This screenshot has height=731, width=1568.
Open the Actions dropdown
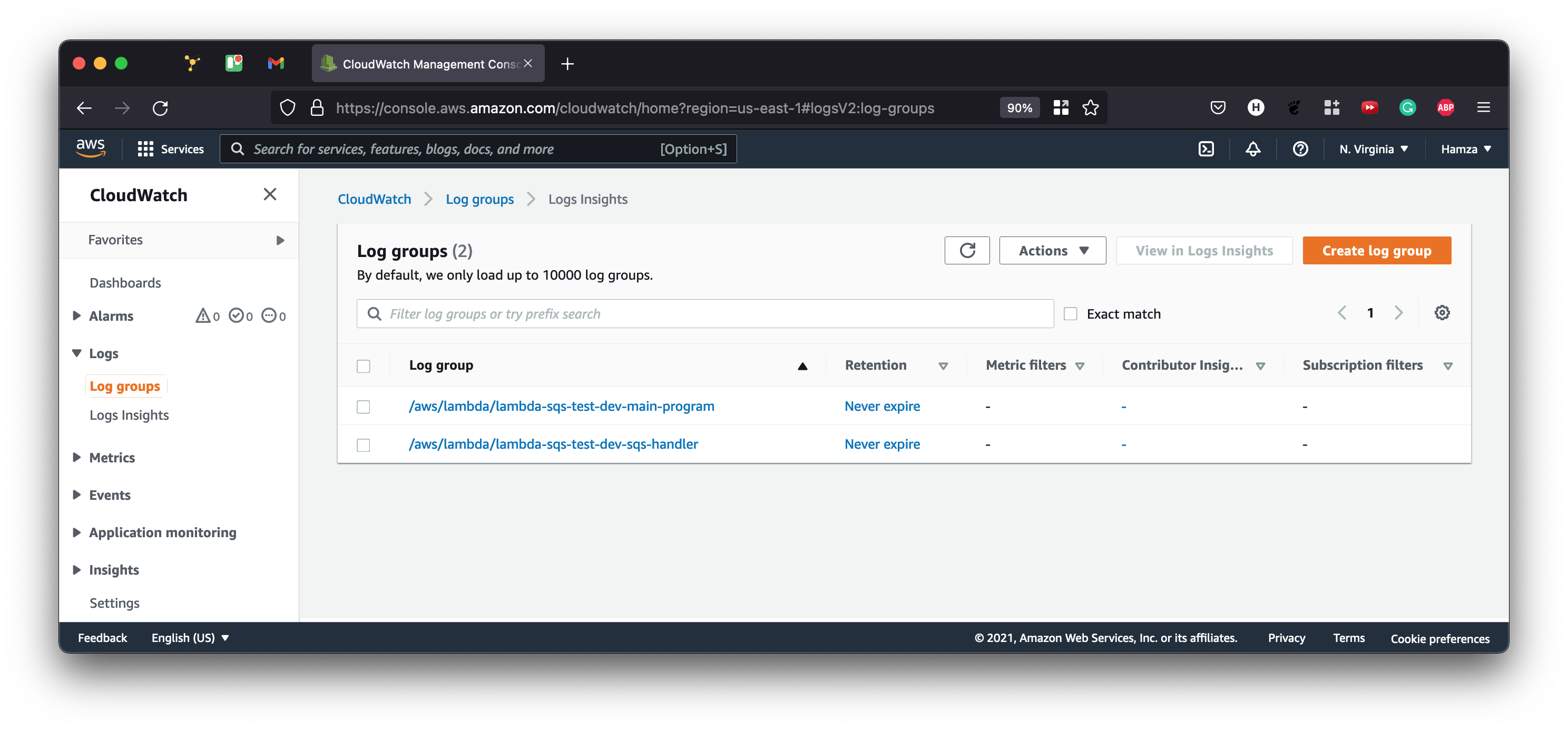tap(1052, 251)
